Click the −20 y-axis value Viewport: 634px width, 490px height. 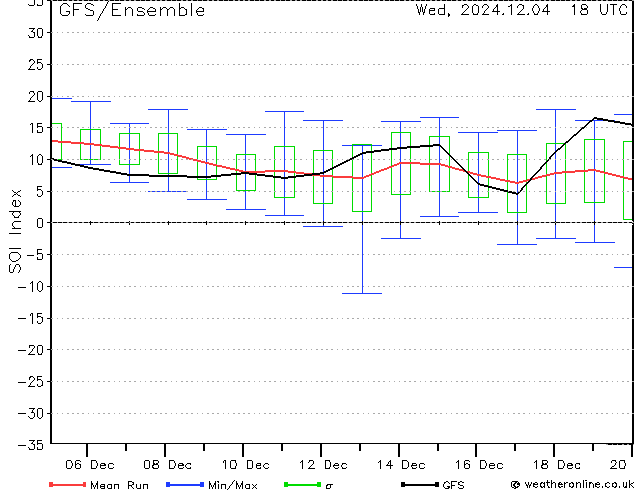coord(31,350)
